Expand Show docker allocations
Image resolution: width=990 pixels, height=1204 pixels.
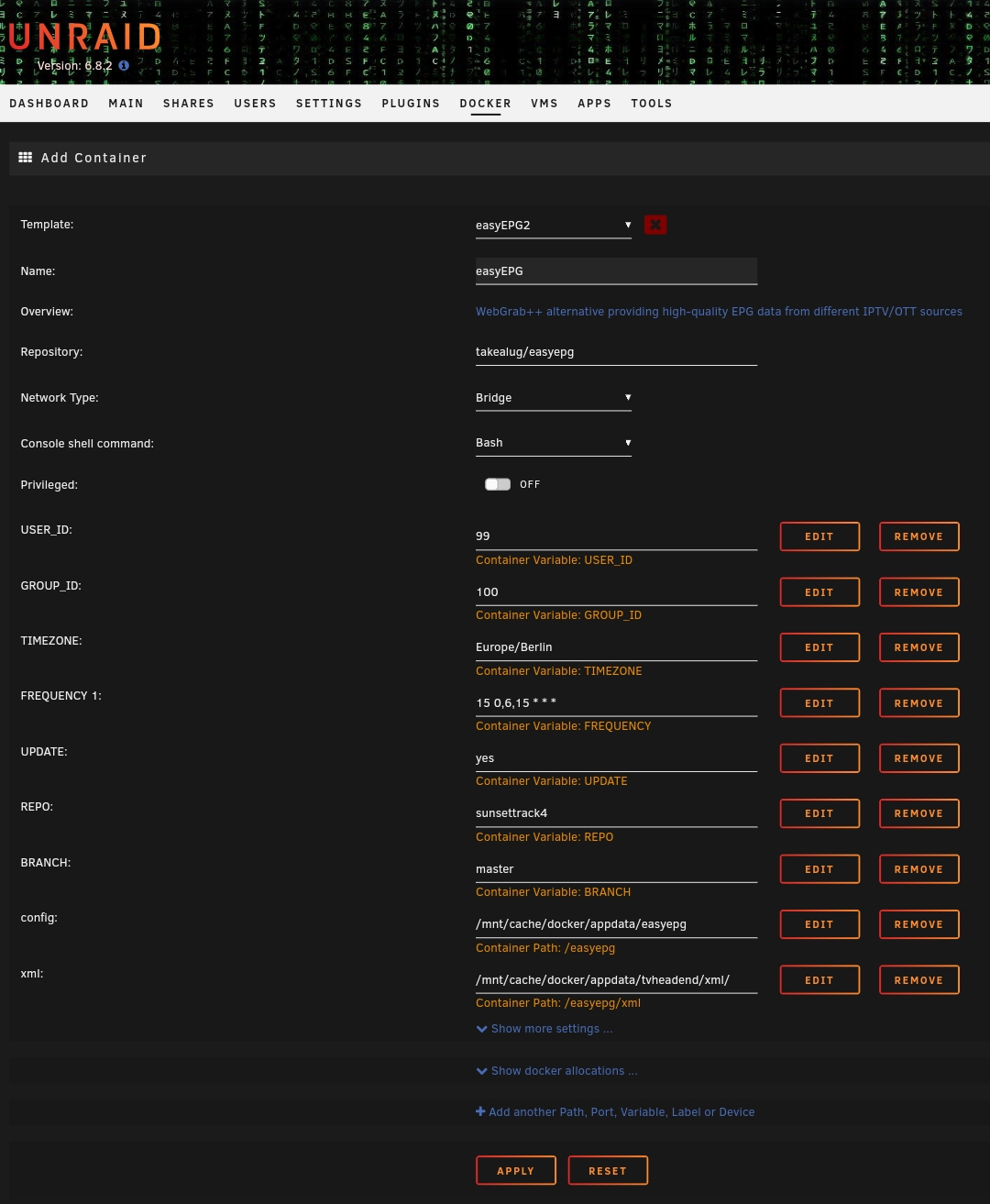(556, 1071)
